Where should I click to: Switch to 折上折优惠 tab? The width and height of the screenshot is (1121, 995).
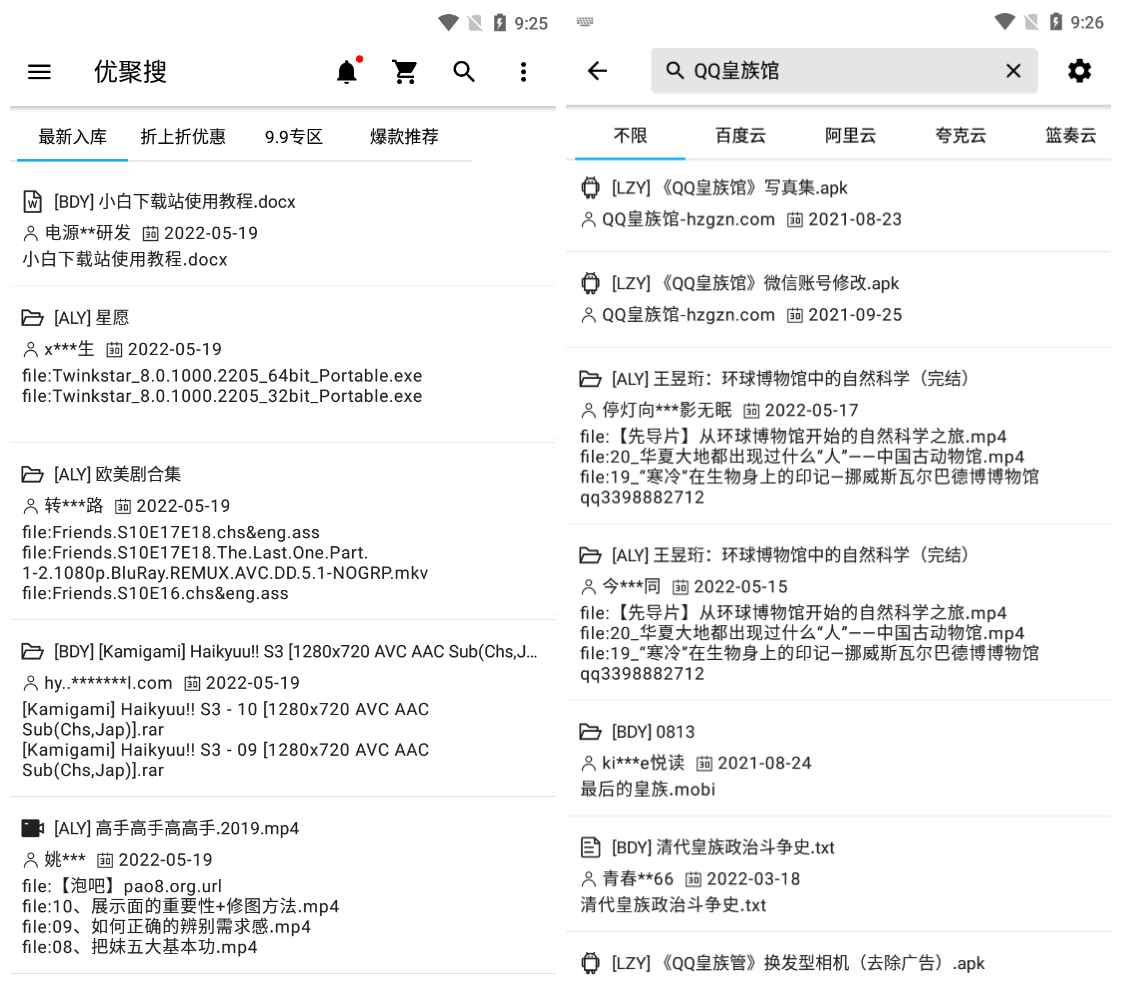pos(183,136)
